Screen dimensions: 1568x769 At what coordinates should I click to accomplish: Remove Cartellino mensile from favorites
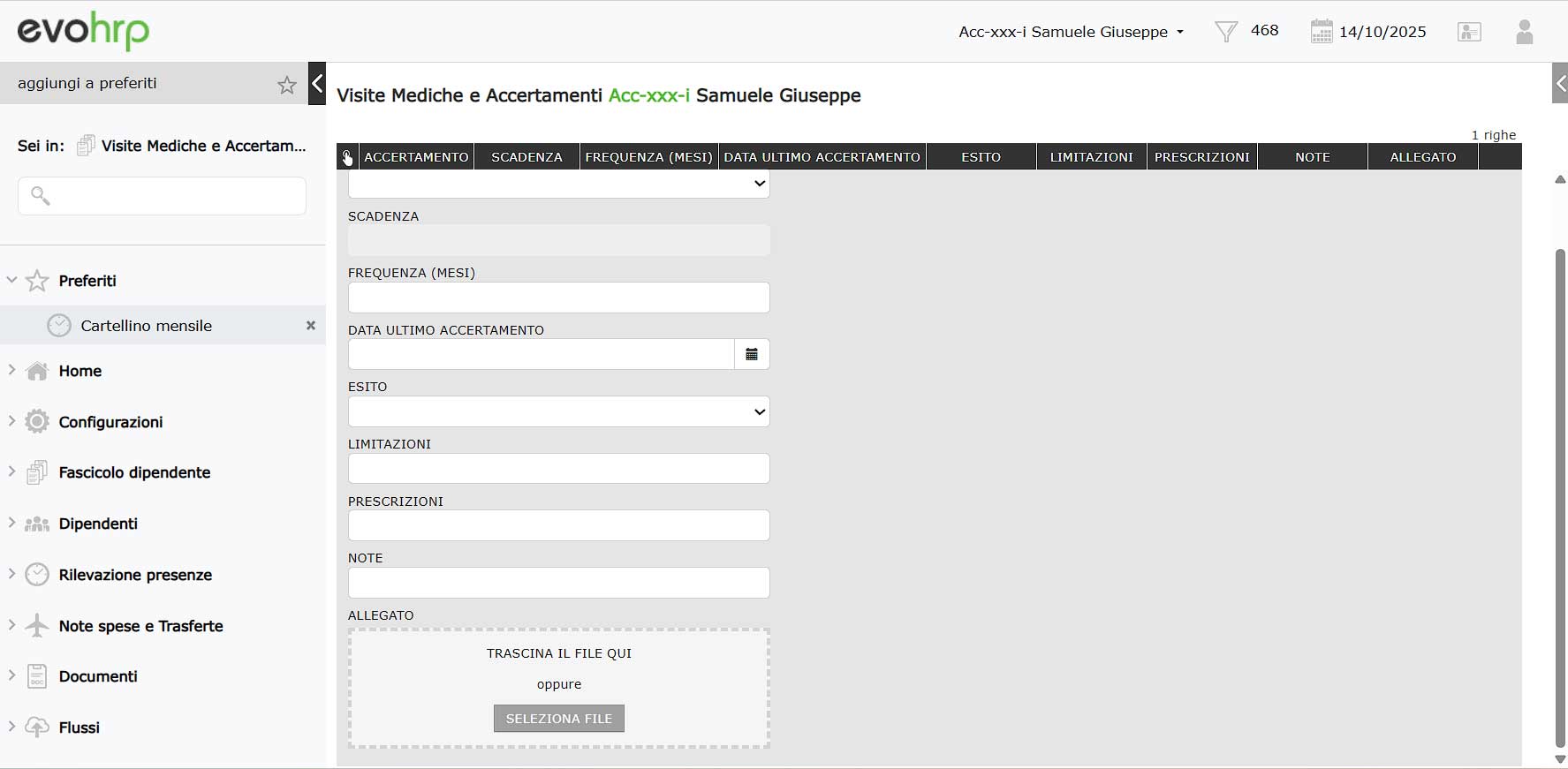tap(311, 326)
